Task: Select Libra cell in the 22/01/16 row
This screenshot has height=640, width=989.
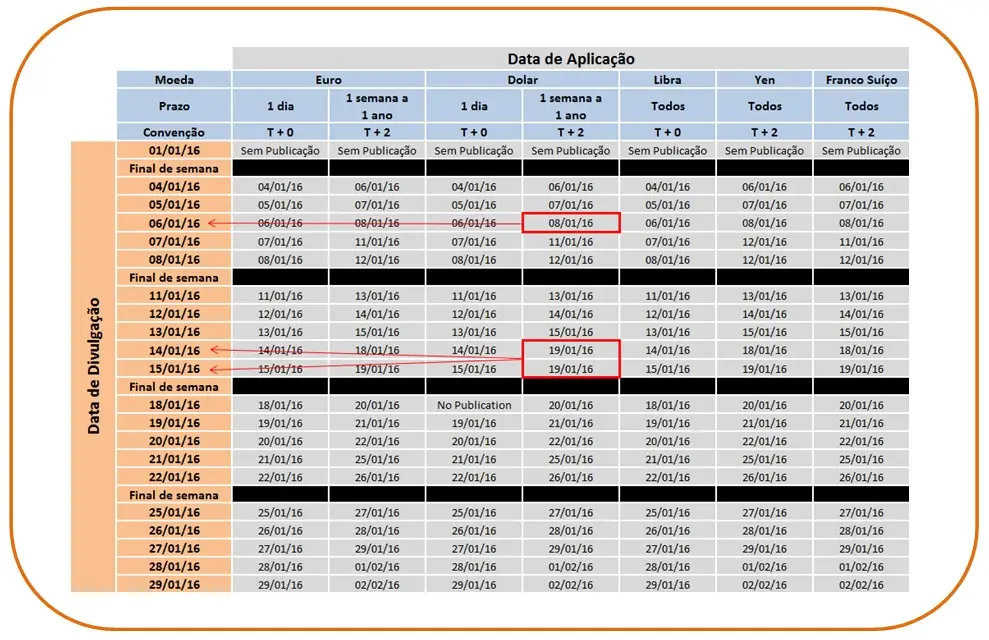Action: point(667,477)
